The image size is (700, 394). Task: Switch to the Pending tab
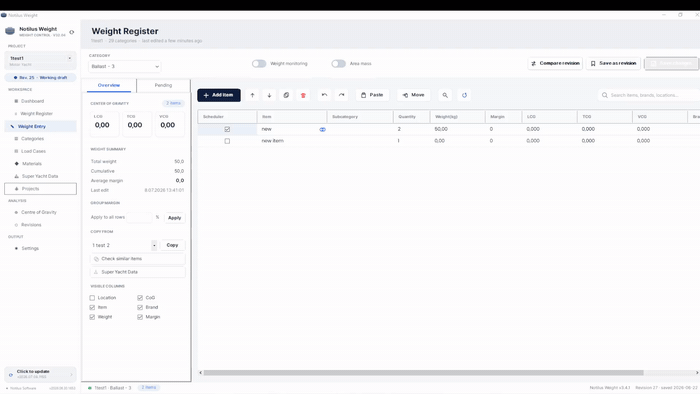click(163, 85)
